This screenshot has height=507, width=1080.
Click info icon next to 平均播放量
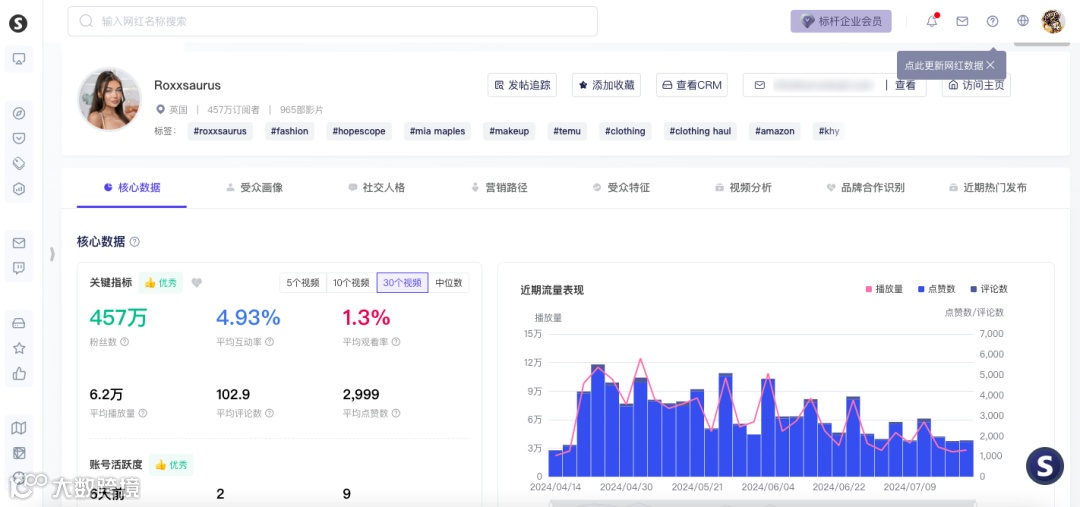click(x=143, y=413)
